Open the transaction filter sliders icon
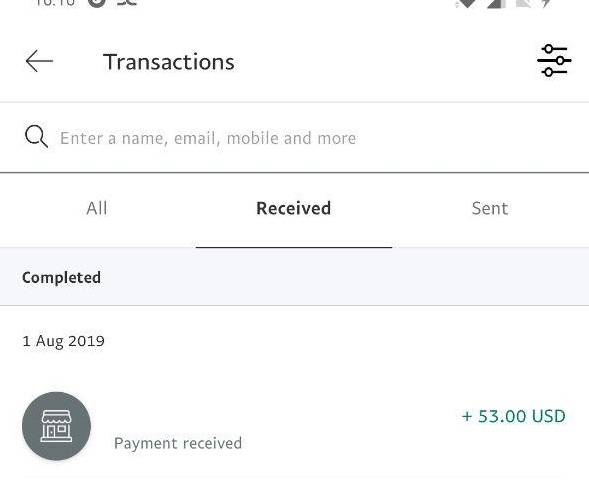Image resolution: width=589 pixels, height=491 pixels. (x=554, y=60)
